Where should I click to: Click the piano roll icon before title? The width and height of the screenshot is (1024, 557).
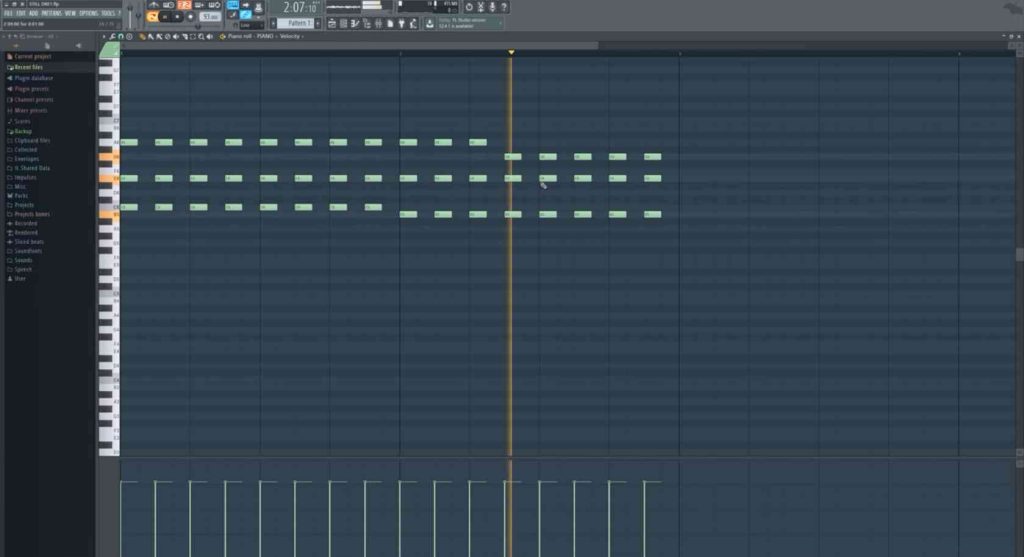(x=223, y=36)
